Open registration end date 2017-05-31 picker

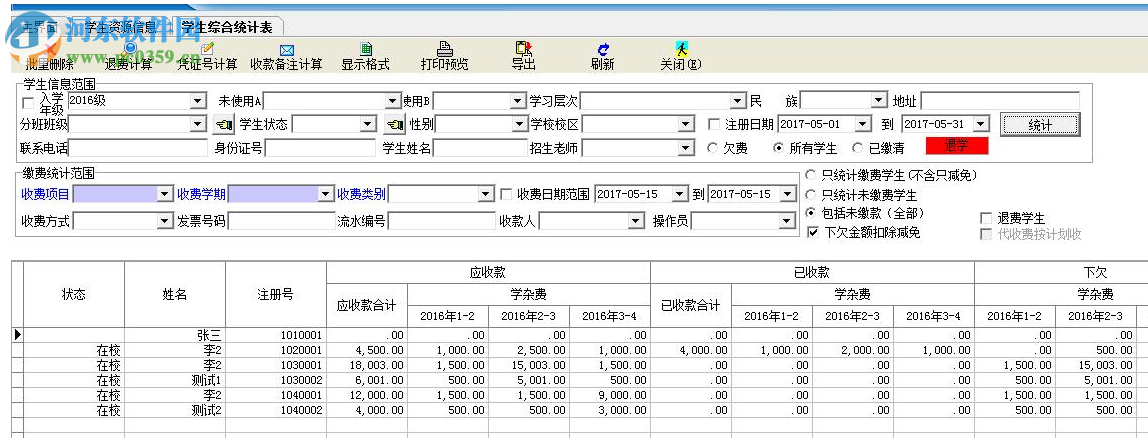coord(982,125)
